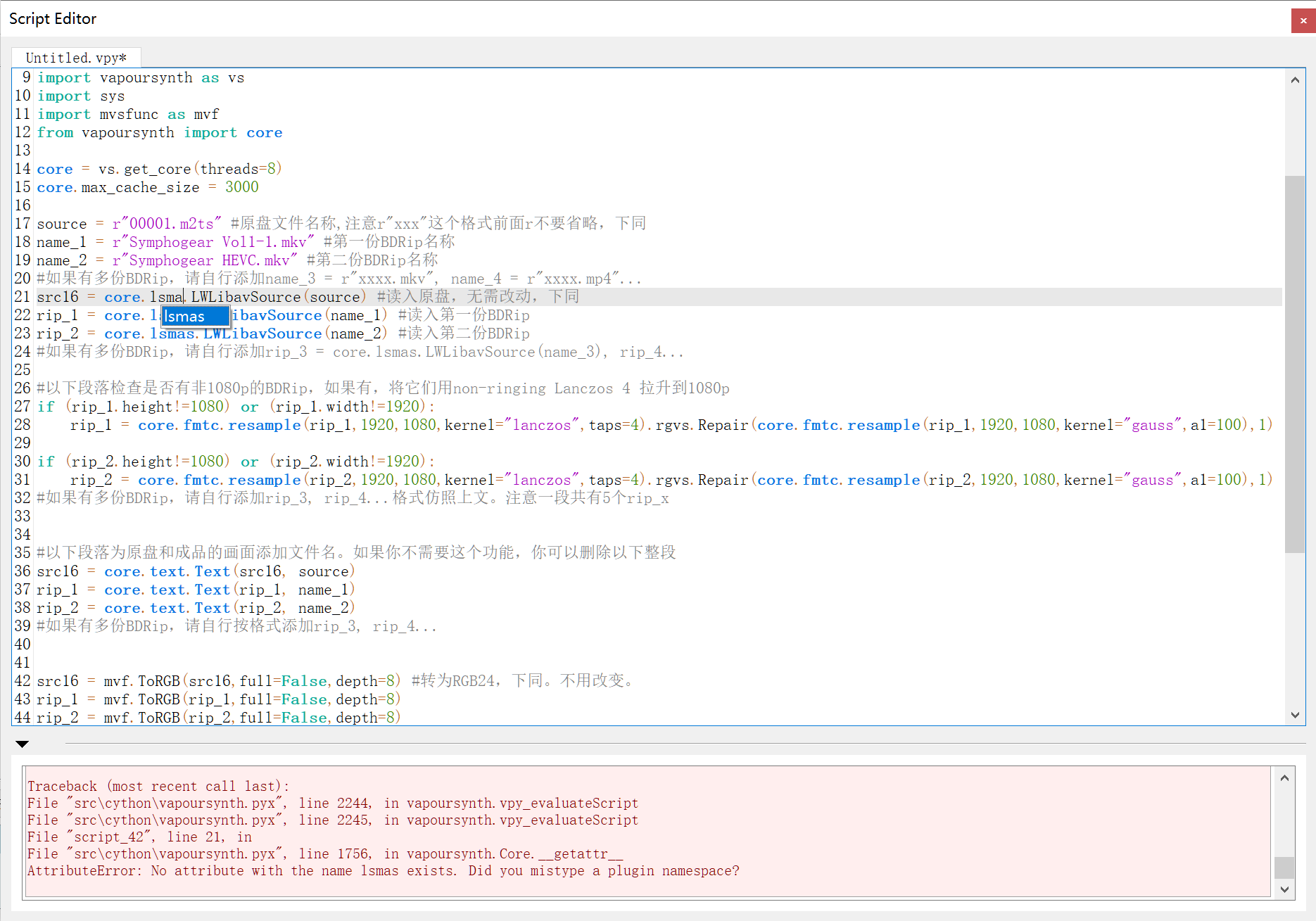Screen dimensions: 1316x921
Task: Click the rip_2 LWLibavSource(name_2) line
Action: pos(212,334)
